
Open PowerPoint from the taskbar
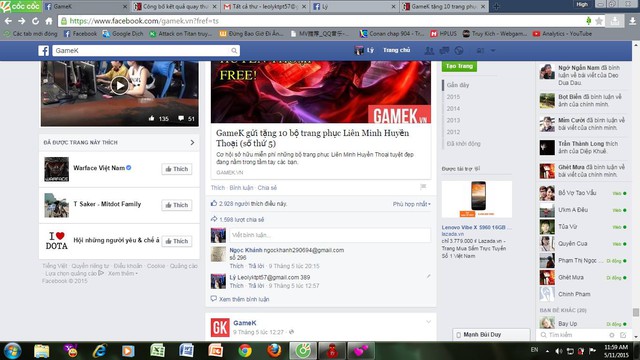click(215, 351)
